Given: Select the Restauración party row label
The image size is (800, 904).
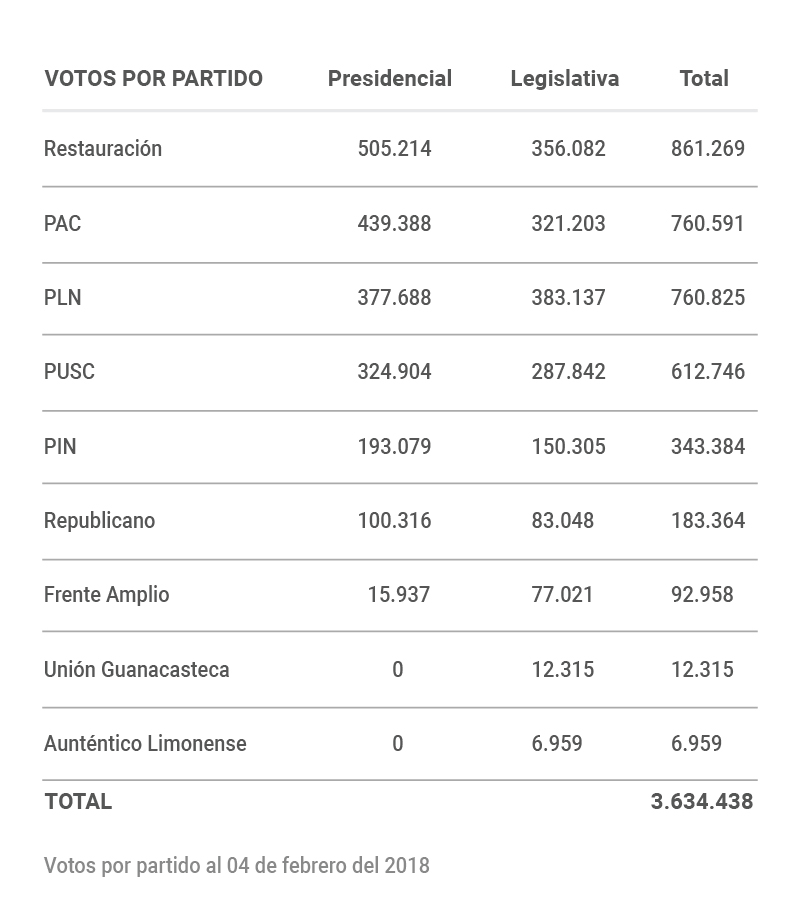Looking at the screenshot, I should point(102,149).
